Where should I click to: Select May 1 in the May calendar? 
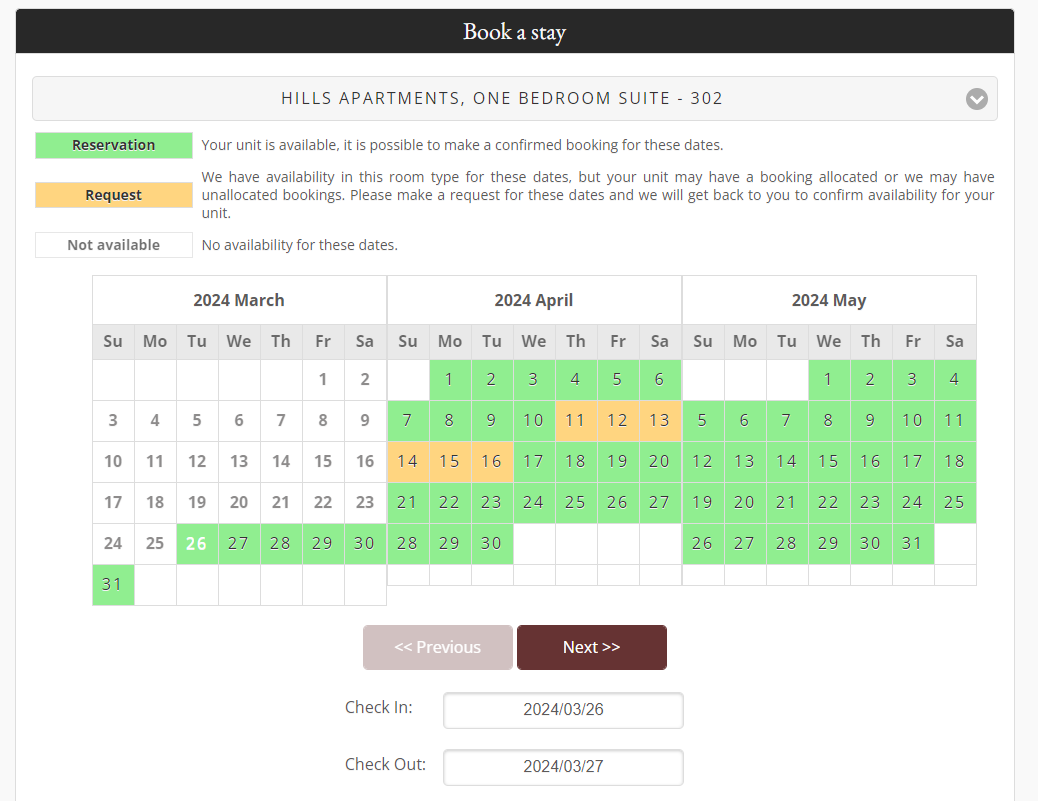tap(828, 380)
